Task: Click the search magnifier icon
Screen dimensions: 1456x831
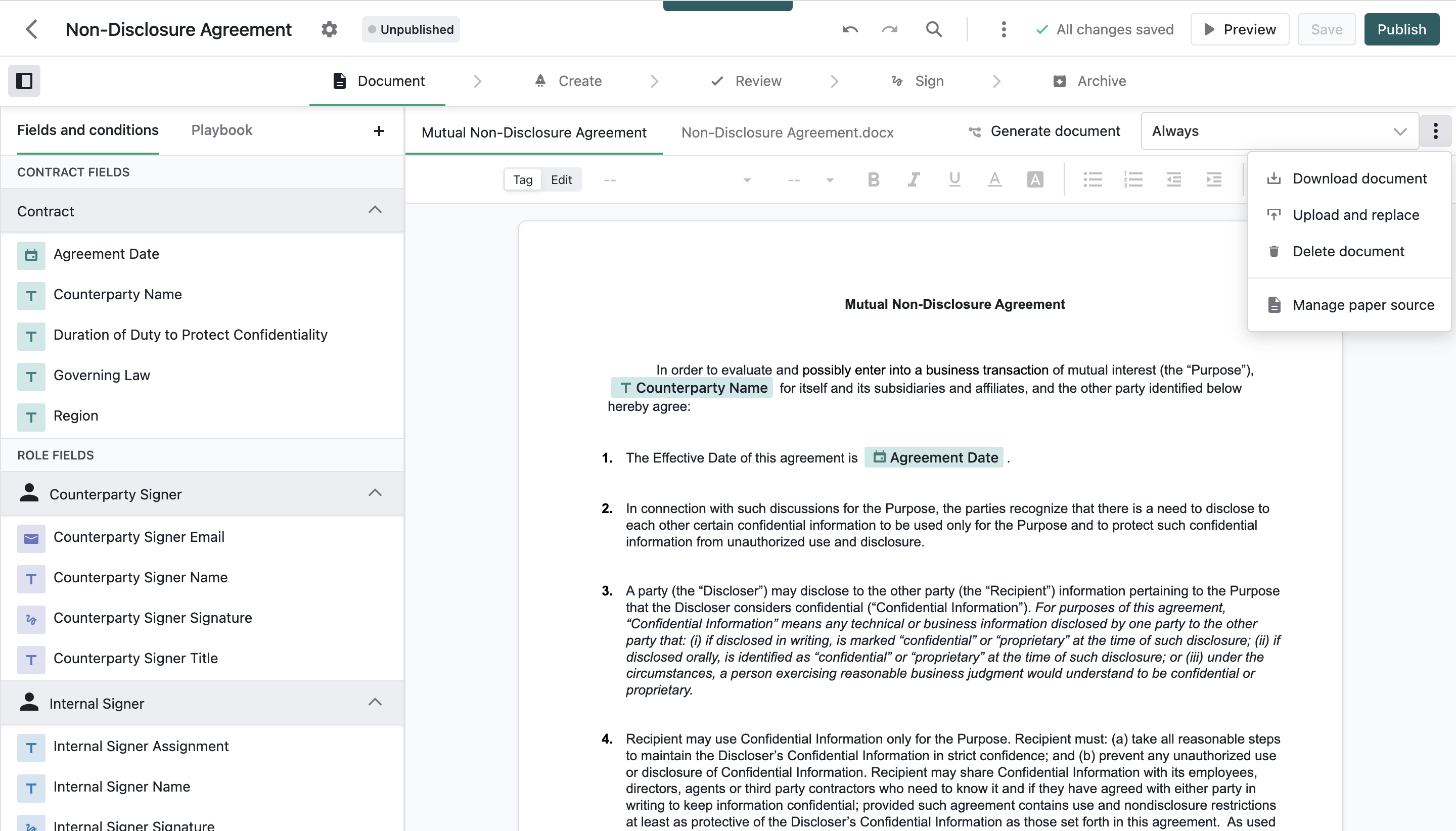Action: [934, 29]
